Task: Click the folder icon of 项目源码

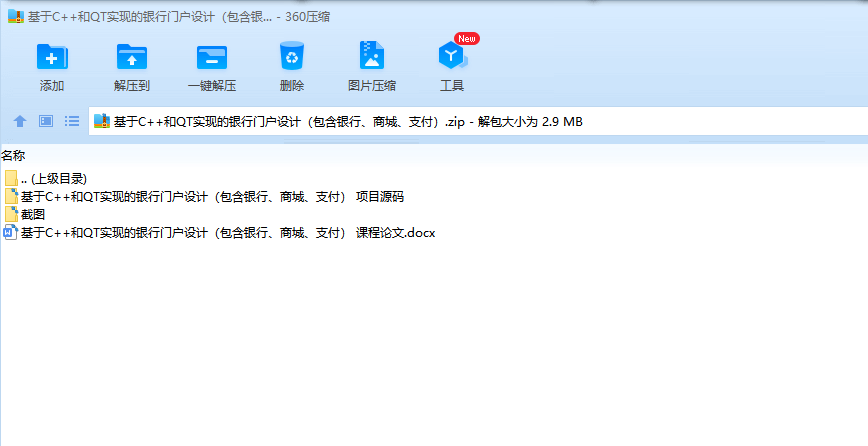Action: [x=11, y=196]
